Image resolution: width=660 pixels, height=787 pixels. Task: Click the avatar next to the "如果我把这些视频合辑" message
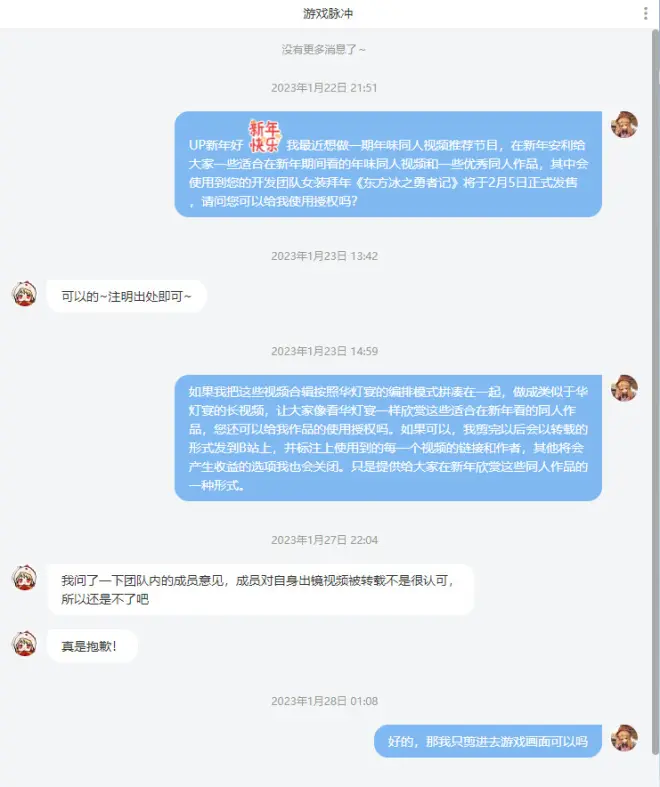[624, 388]
